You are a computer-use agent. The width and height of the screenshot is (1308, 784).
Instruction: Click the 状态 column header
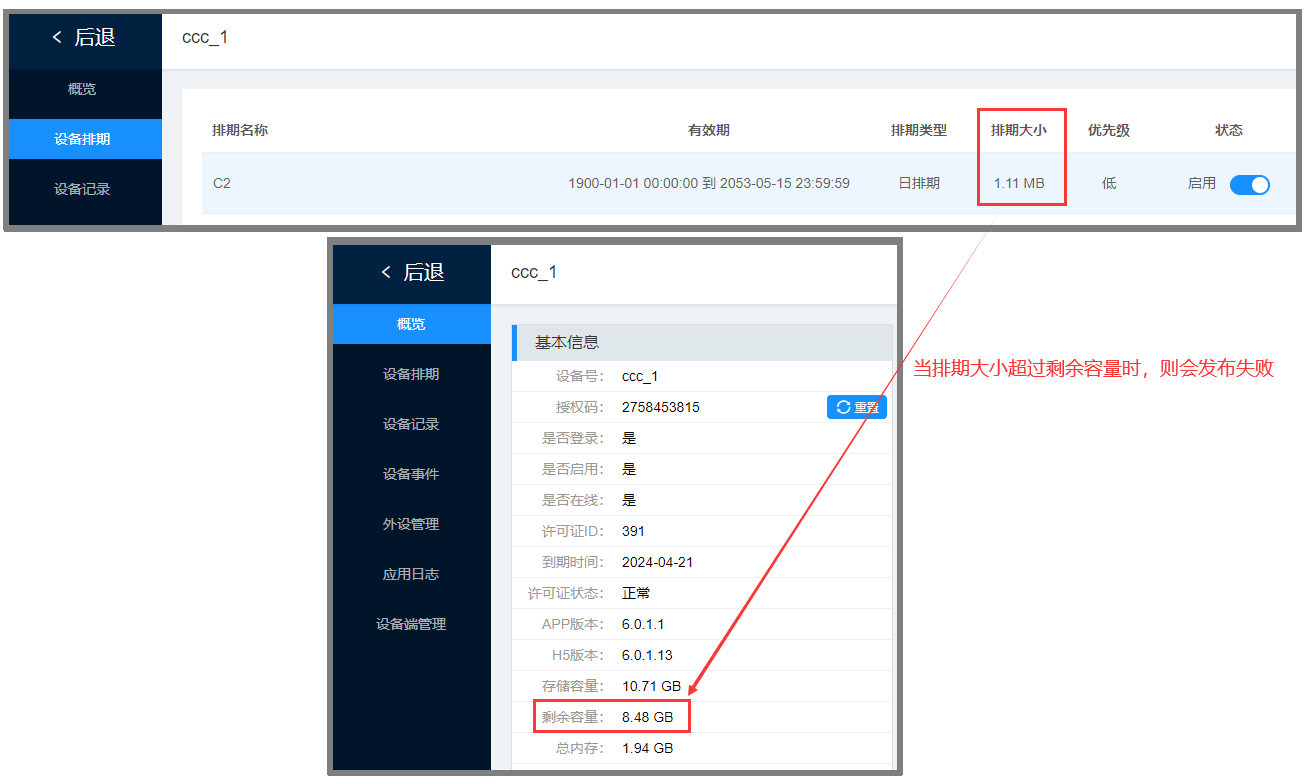click(x=1229, y=130)
